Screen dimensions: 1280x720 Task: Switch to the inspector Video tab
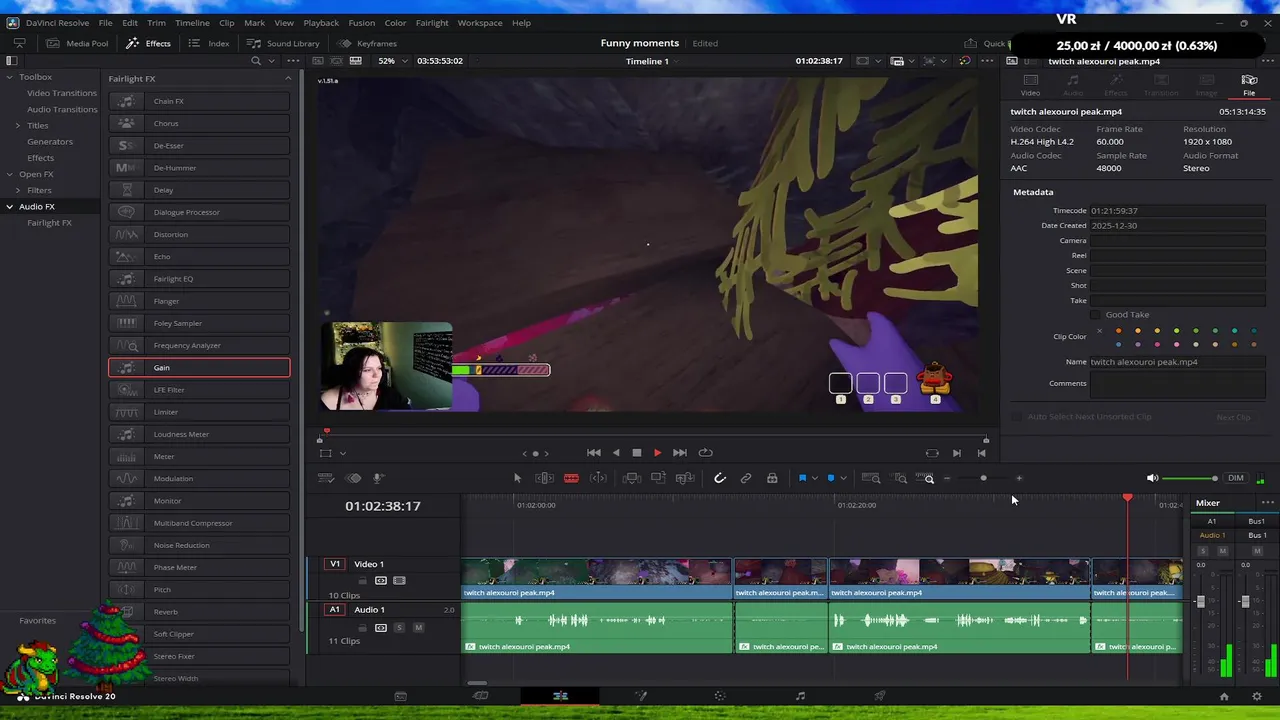coord(1030,85)
